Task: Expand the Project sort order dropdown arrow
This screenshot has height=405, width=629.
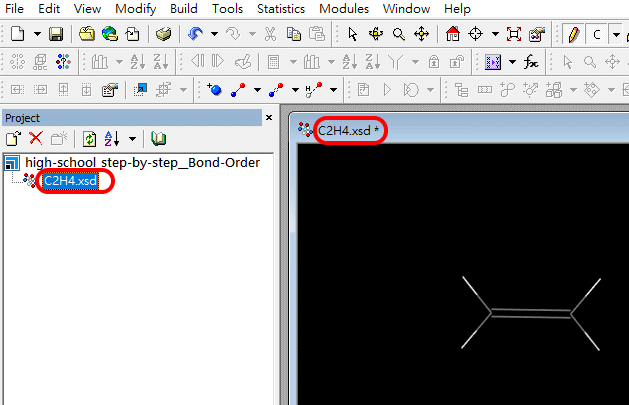Action: click(x=132, y=139)
